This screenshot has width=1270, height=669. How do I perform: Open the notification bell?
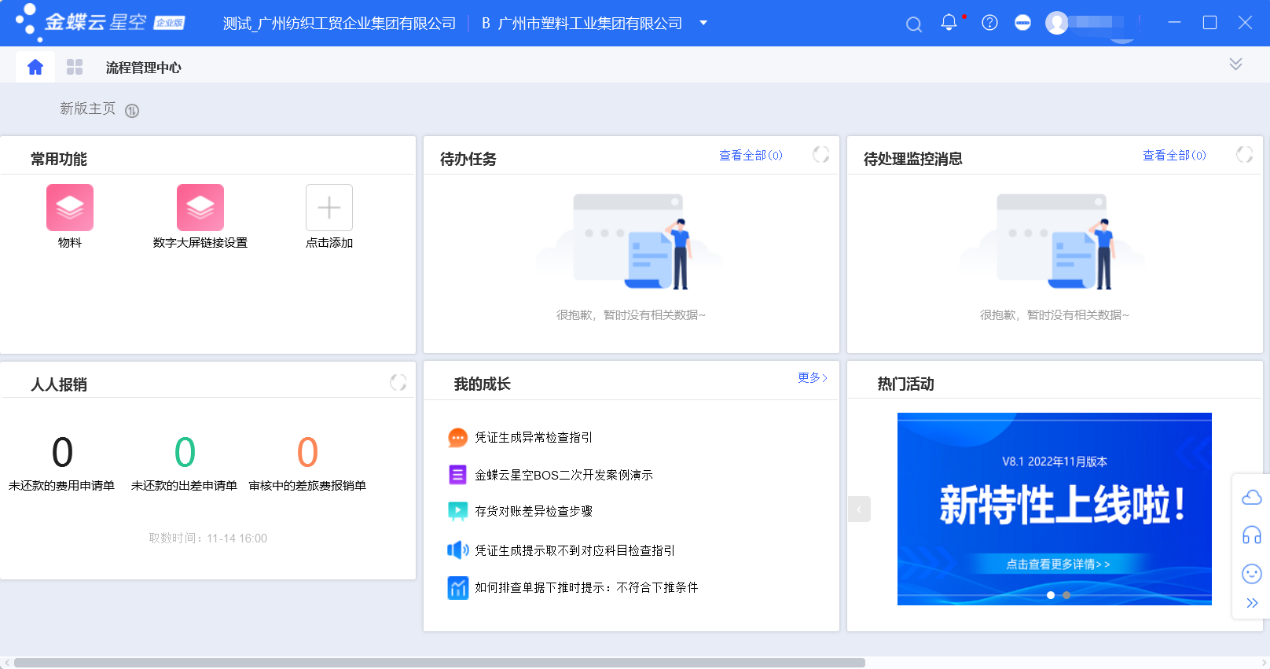(949, 23)
